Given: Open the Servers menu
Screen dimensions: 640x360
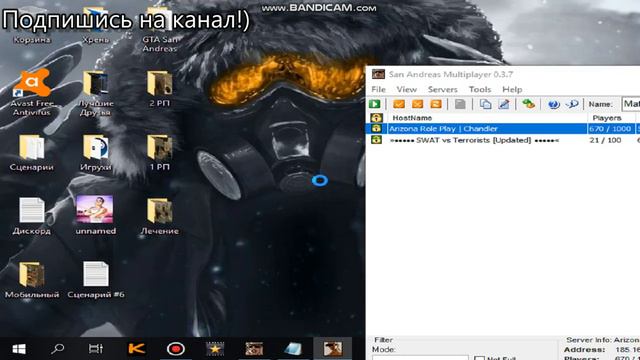Looking at the screenshot, I should (x=442, y=89).
